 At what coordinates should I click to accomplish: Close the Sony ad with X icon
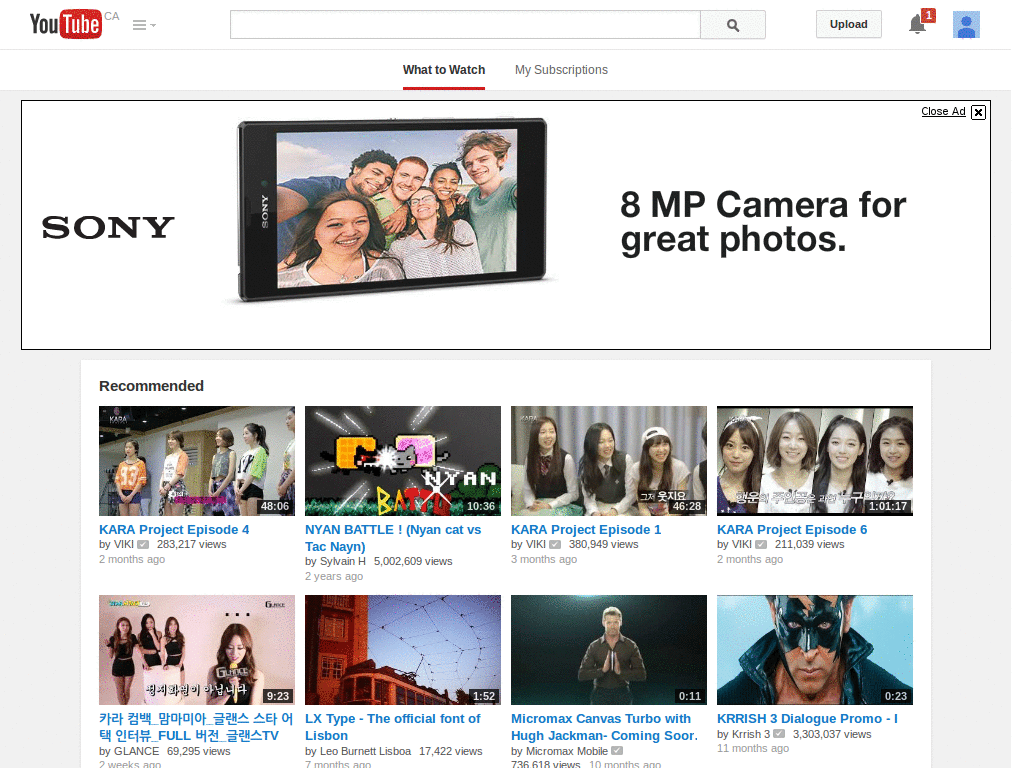coord(978,112)
